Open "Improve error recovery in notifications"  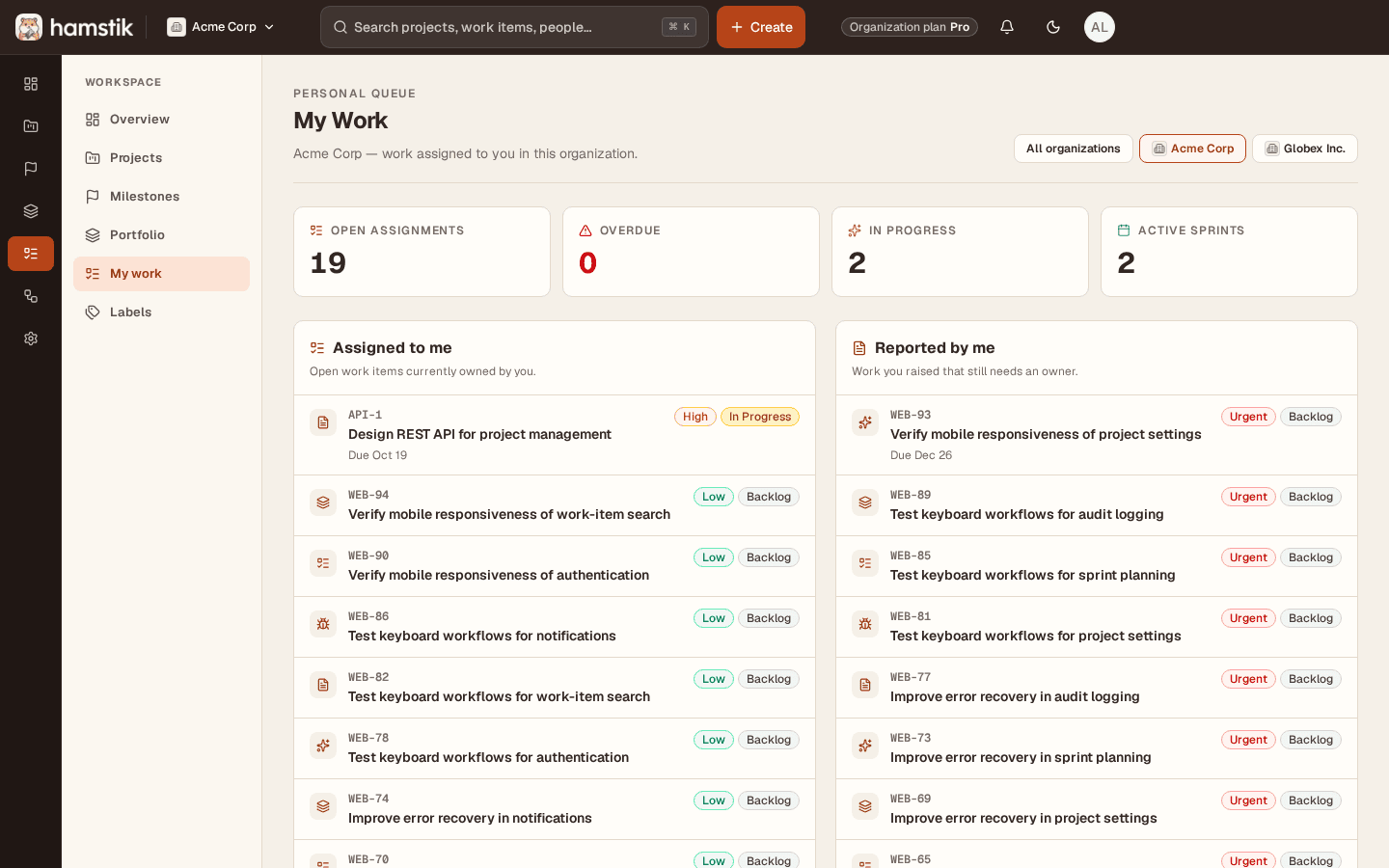(470, 818)
